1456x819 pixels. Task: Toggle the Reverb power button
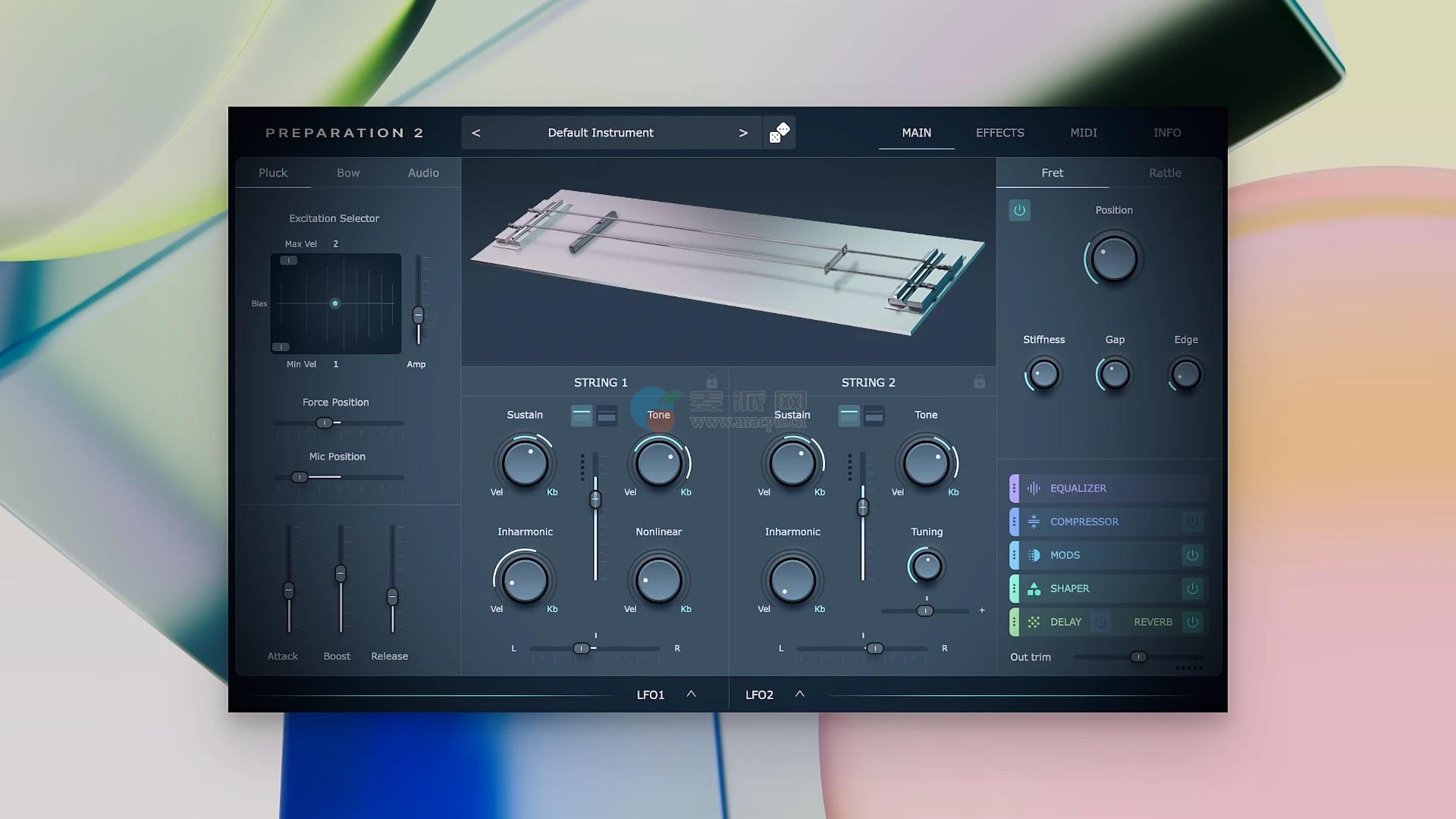(1192, 622)
